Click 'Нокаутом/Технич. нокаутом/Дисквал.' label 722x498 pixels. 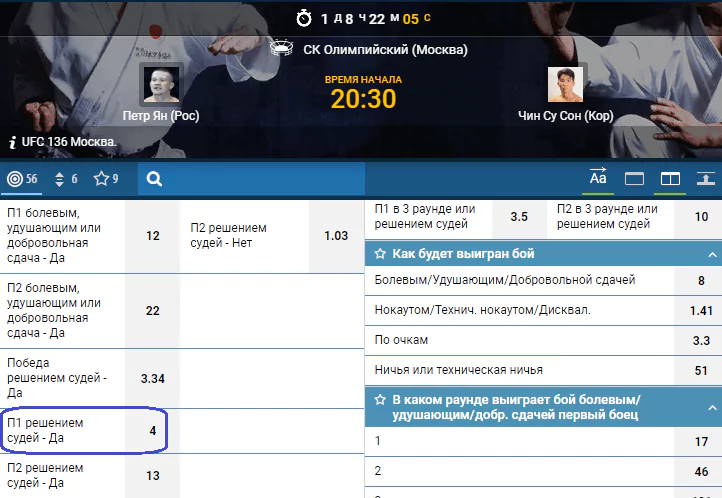pos(483,310)
